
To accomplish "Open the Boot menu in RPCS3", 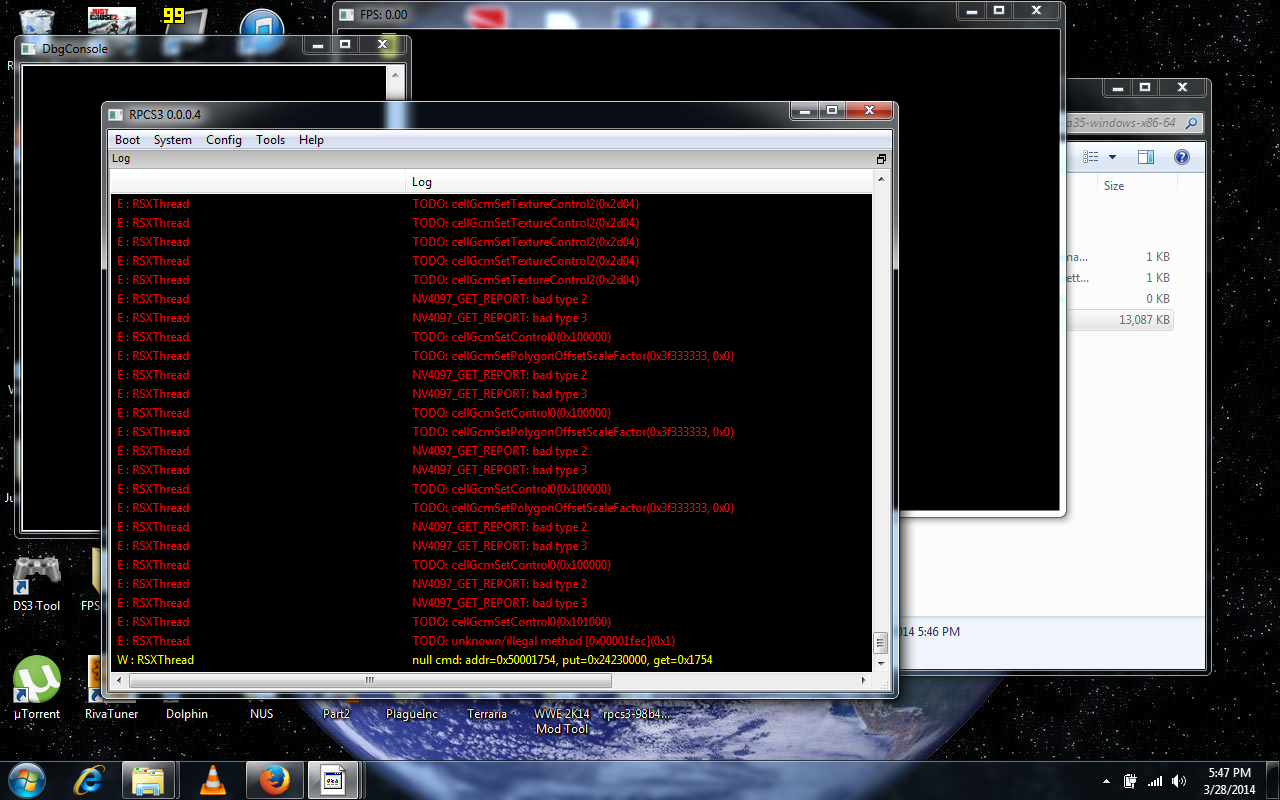I will (x=127, y=140).
